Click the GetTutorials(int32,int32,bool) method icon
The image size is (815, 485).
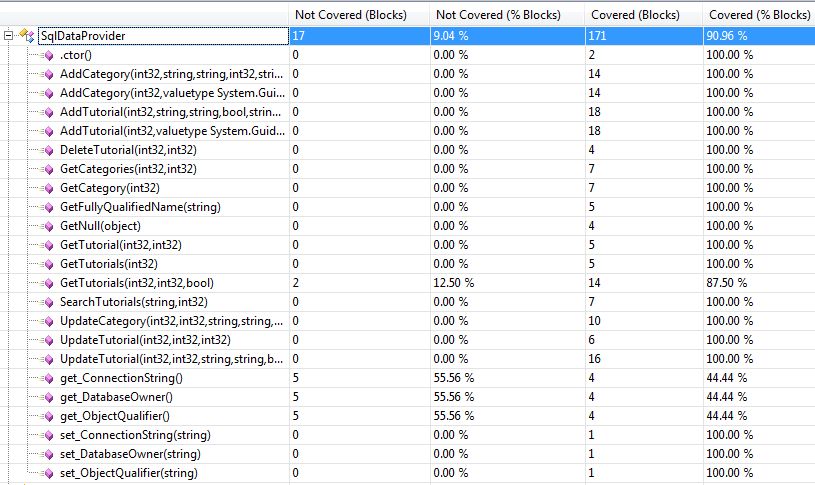48,284
